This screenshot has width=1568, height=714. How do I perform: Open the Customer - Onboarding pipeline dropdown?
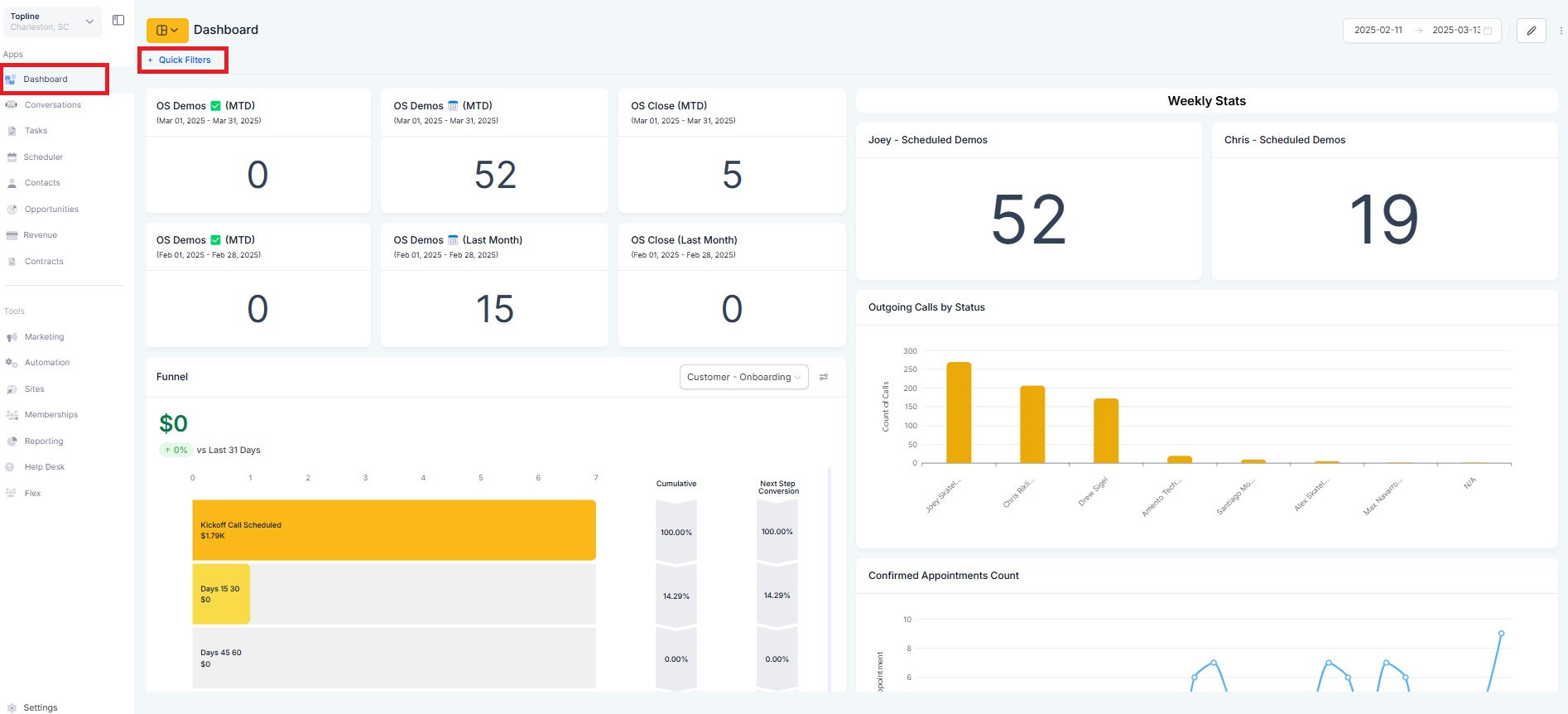(x=743, y=377)
